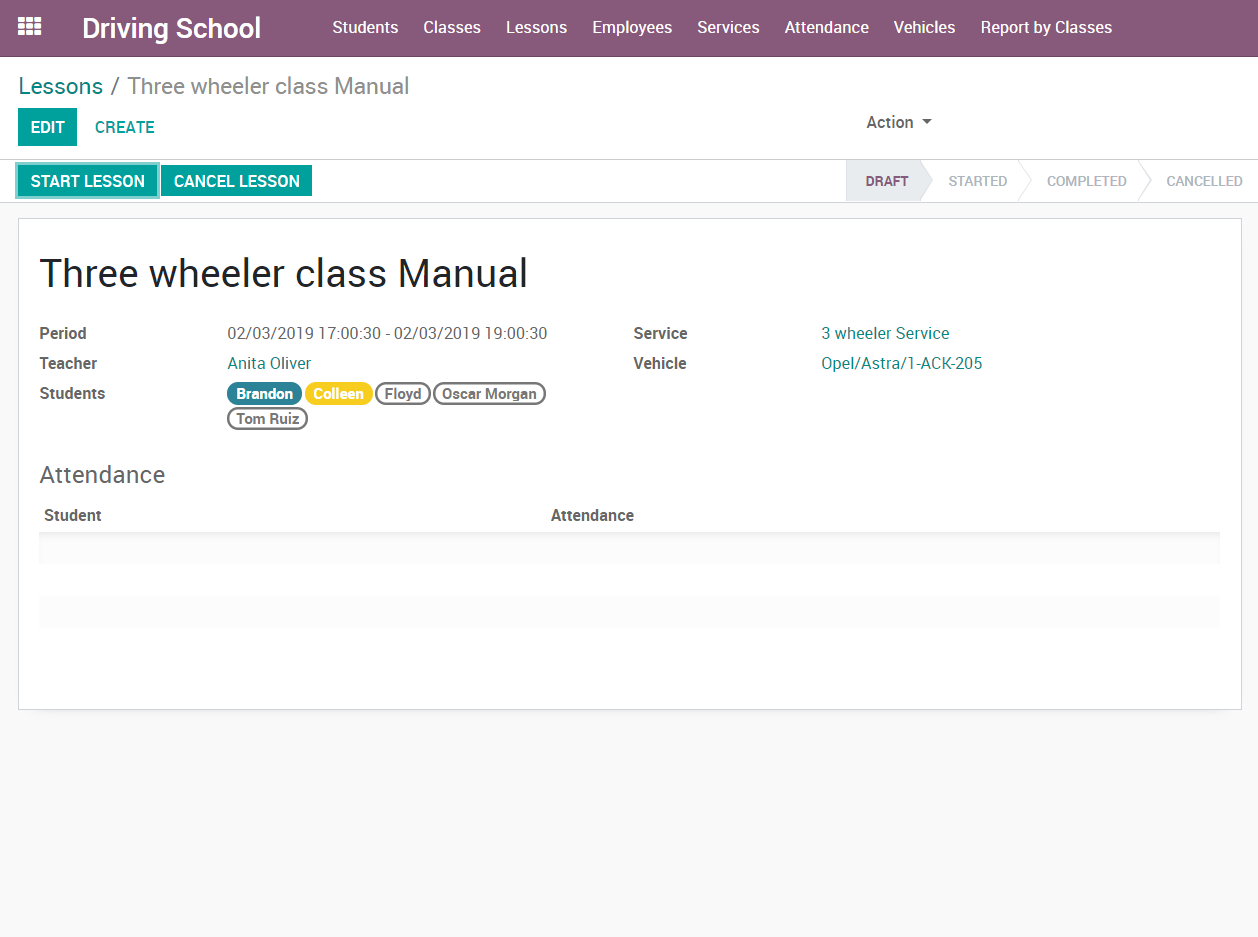Viewport: 1258px width, 937px height.
Task: Open the Employees menu
Action: point(632,28)
